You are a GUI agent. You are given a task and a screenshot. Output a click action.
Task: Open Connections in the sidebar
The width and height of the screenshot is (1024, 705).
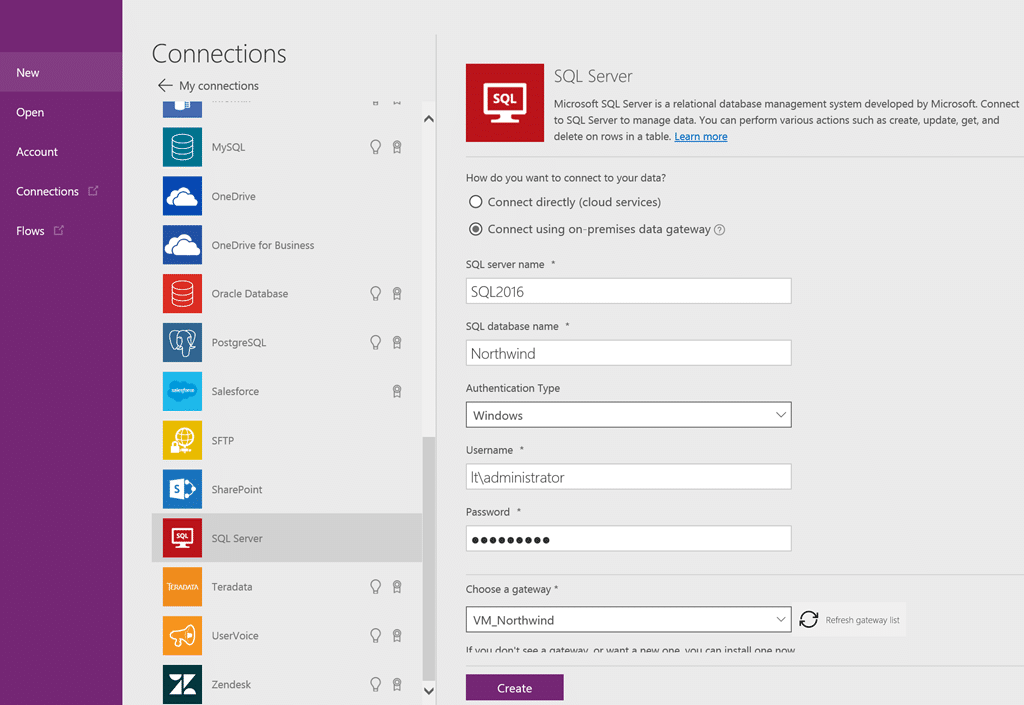click(47, 191)
